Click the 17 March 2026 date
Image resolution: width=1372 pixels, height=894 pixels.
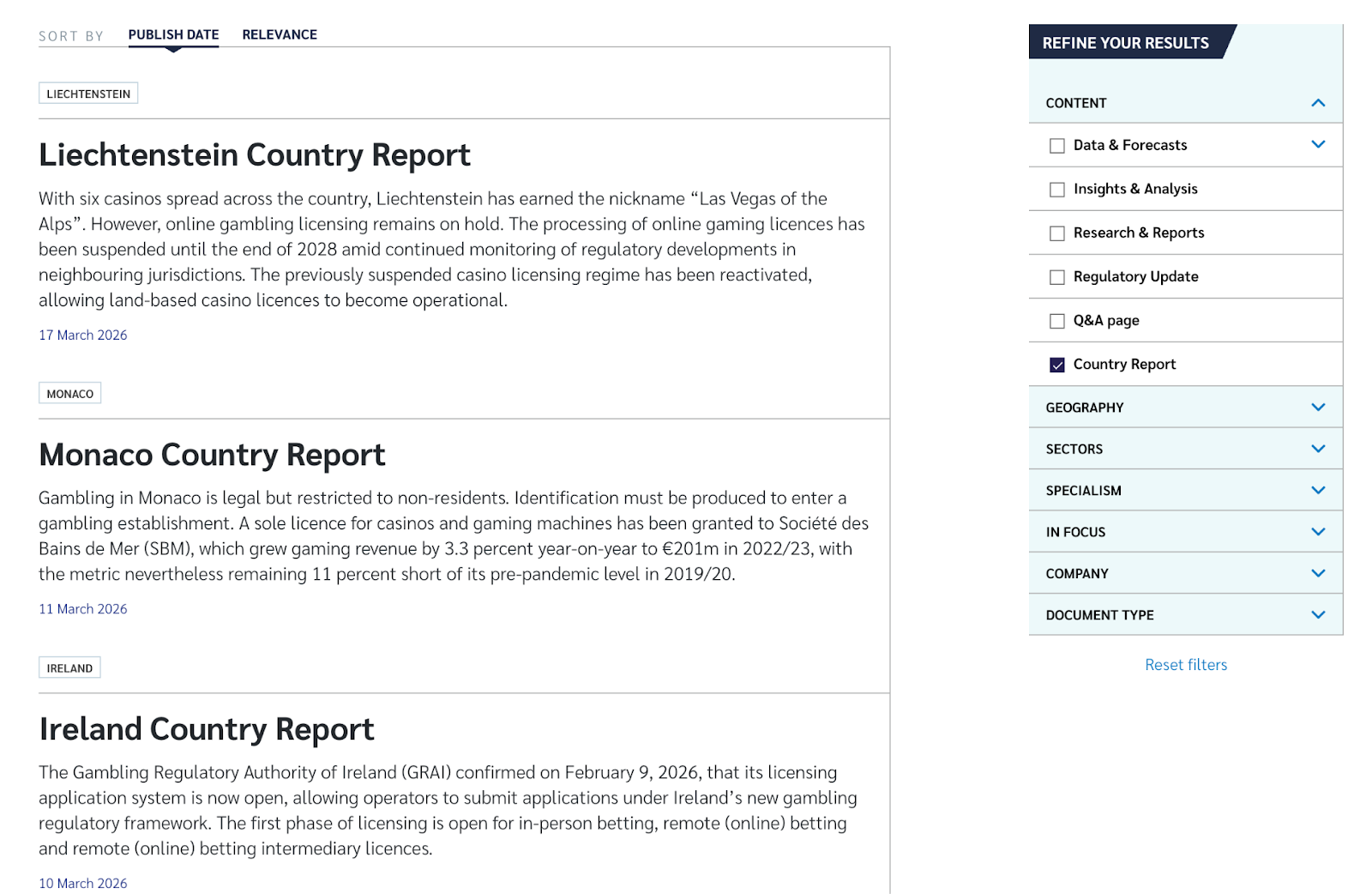pyautogui.click(x=83, y=335)
